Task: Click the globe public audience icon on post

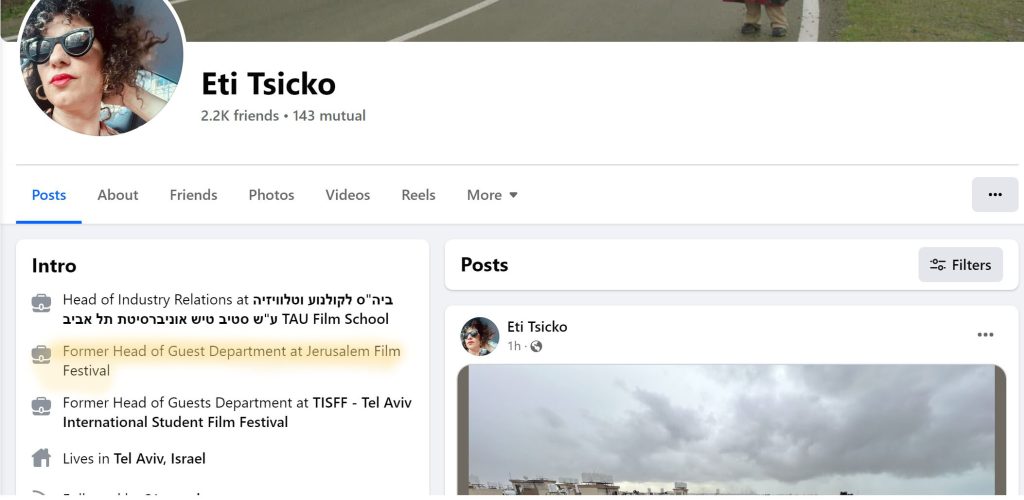Action: (x=536, y=346)
